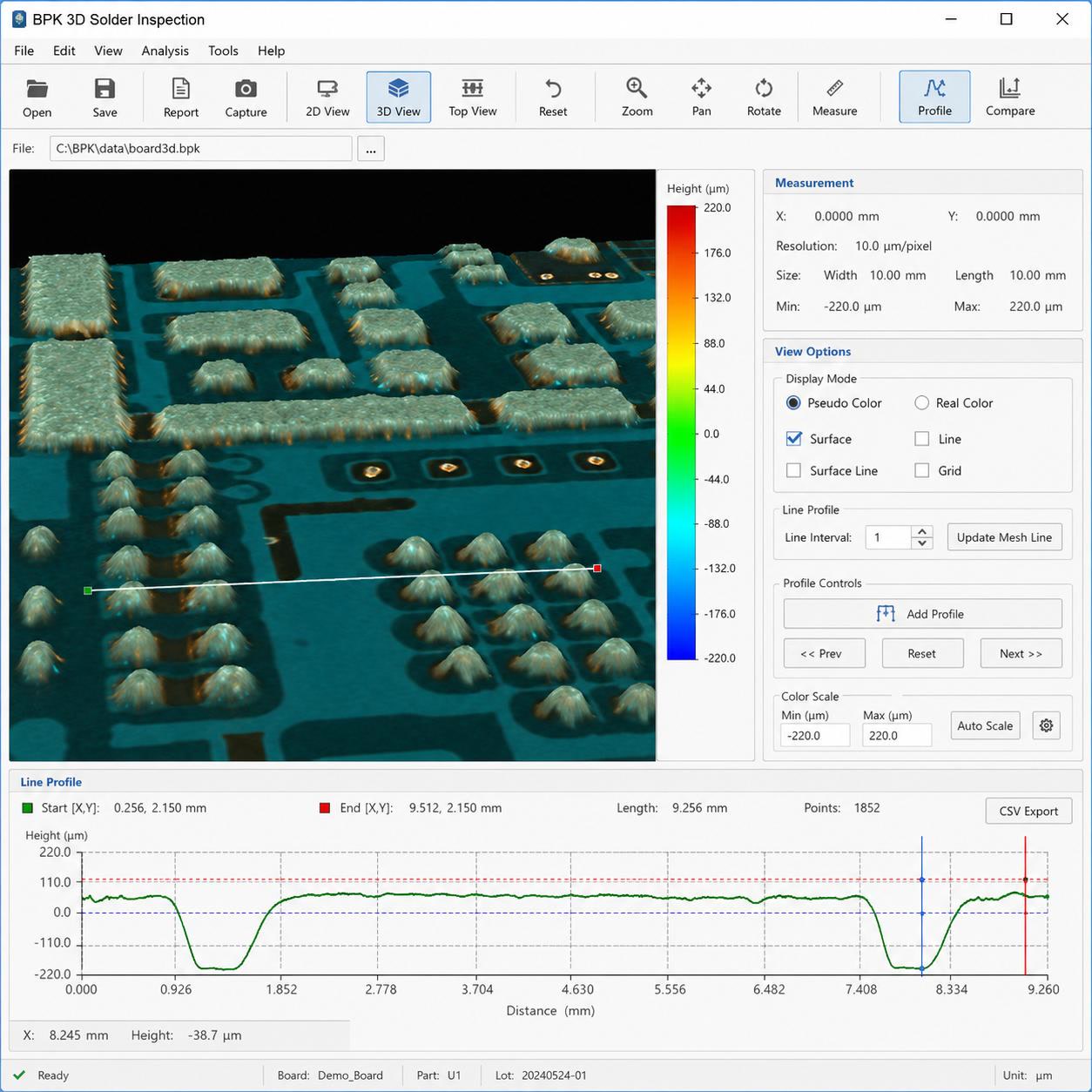Click the Resolution '10.0 µm/pixel' value

[x=893, y=246]
